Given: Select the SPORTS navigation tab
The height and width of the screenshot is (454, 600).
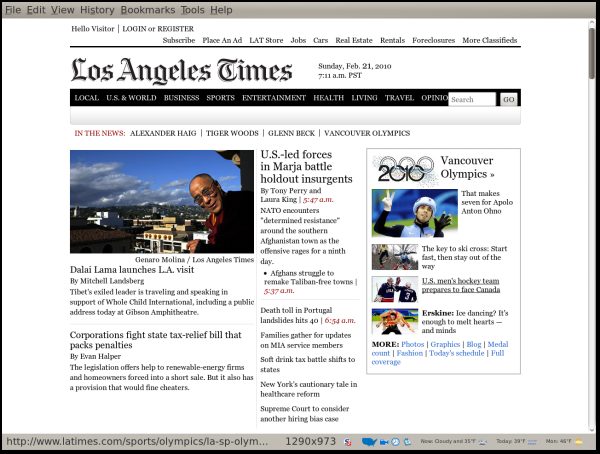Looking at the screenshot, I should (220, 98).
